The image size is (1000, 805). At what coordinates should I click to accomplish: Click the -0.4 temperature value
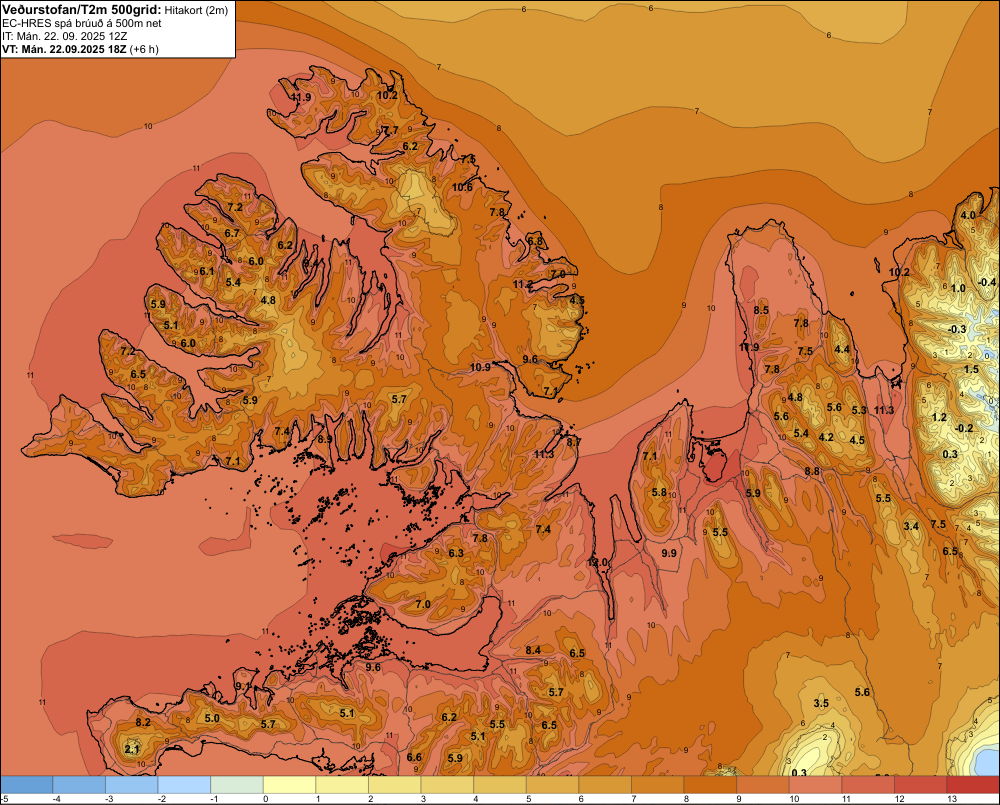987,282
